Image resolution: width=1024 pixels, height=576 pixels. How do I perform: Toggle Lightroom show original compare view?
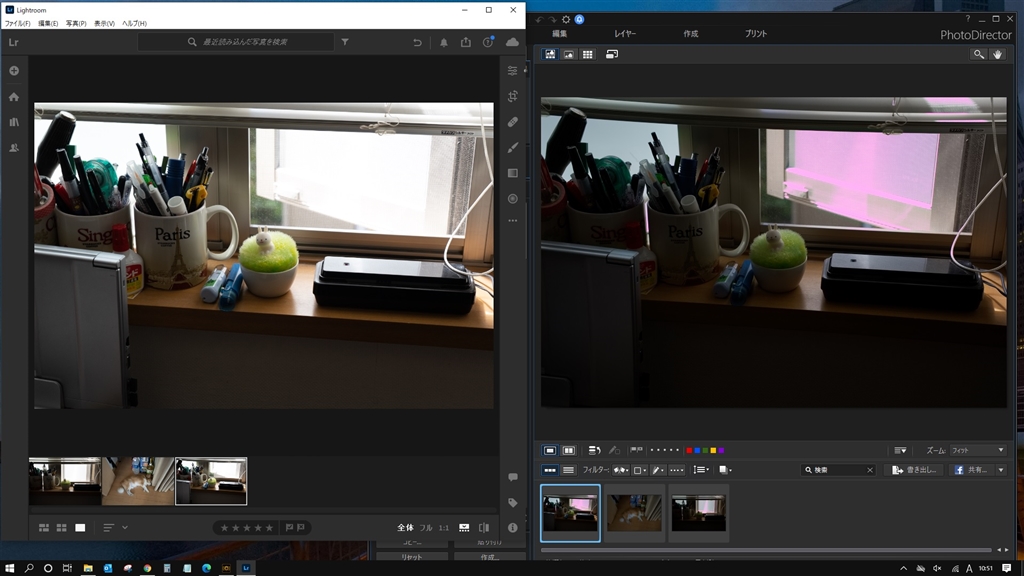484,527
